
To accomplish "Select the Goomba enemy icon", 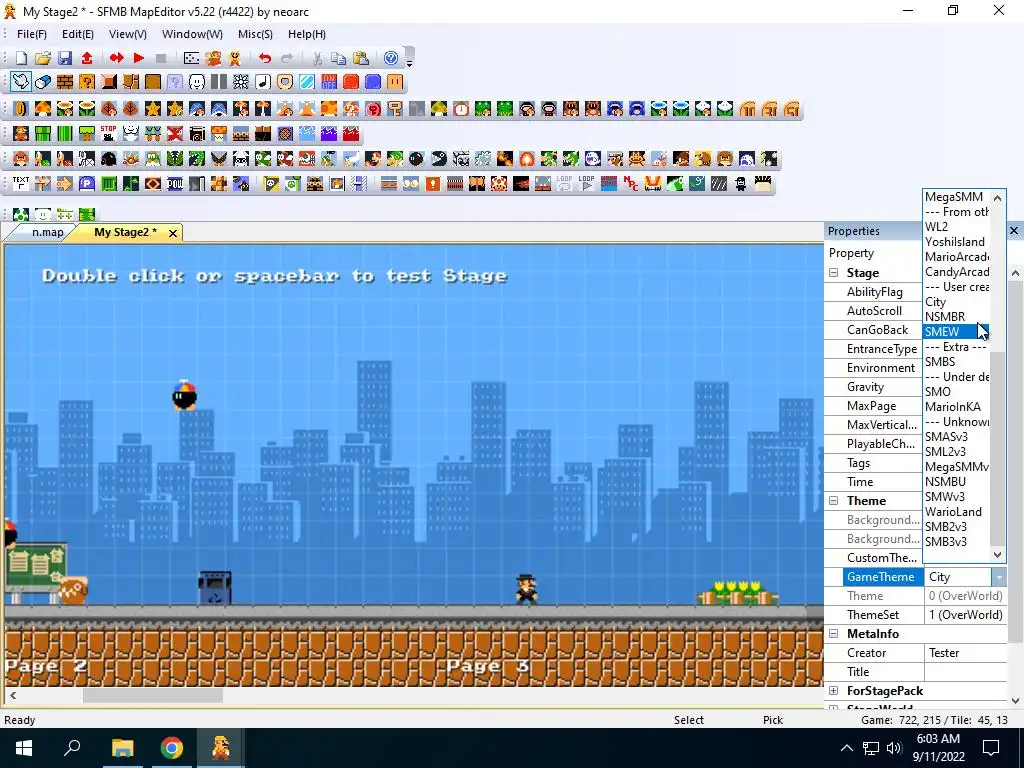I will [21, 159].
